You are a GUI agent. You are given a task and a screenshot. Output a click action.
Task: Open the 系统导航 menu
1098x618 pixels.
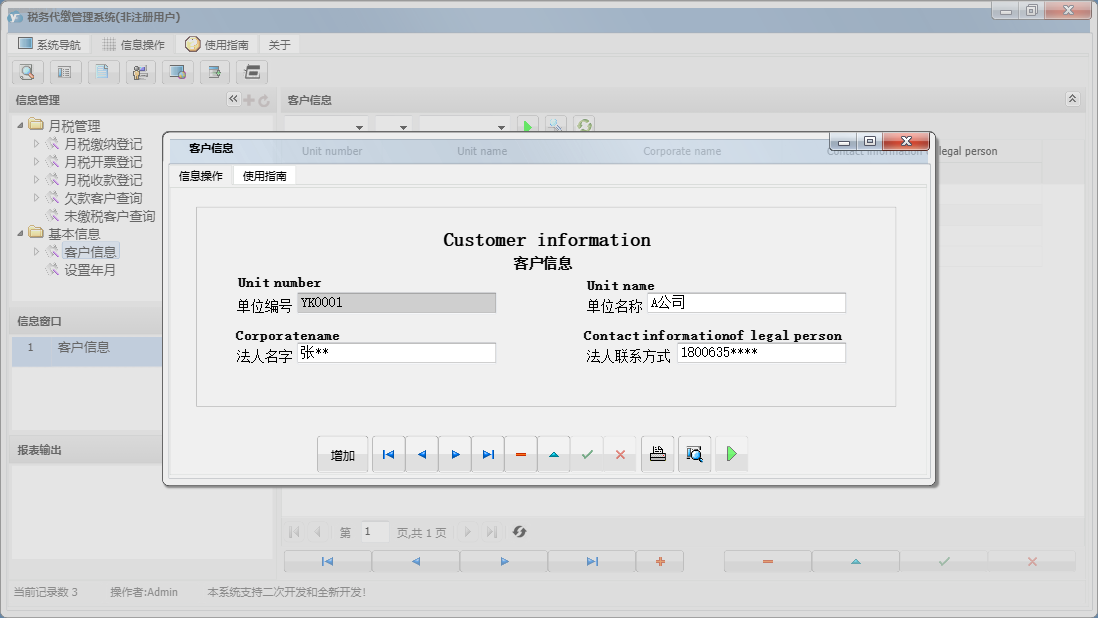49,45
